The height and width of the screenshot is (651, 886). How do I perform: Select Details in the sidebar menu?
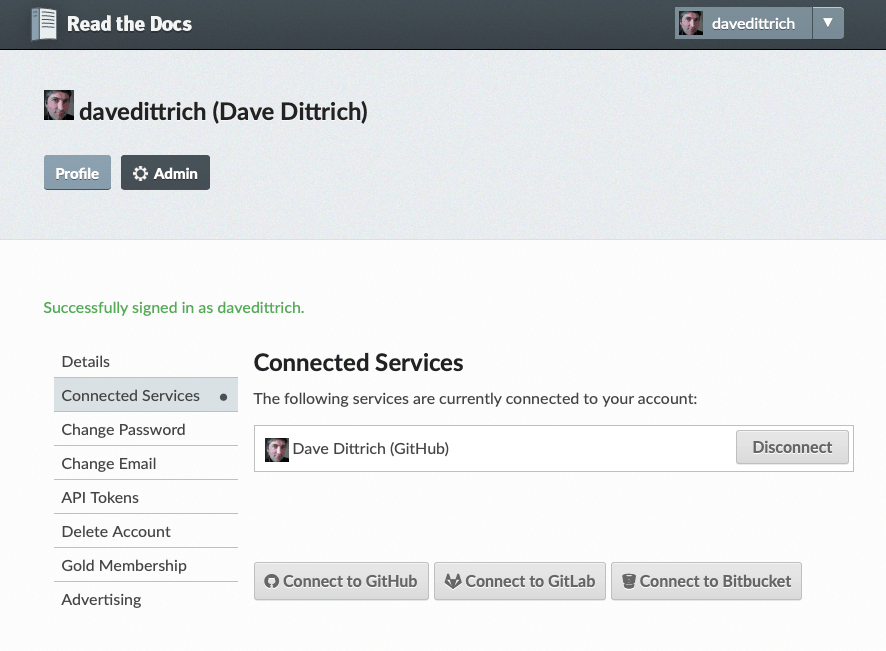86,361
